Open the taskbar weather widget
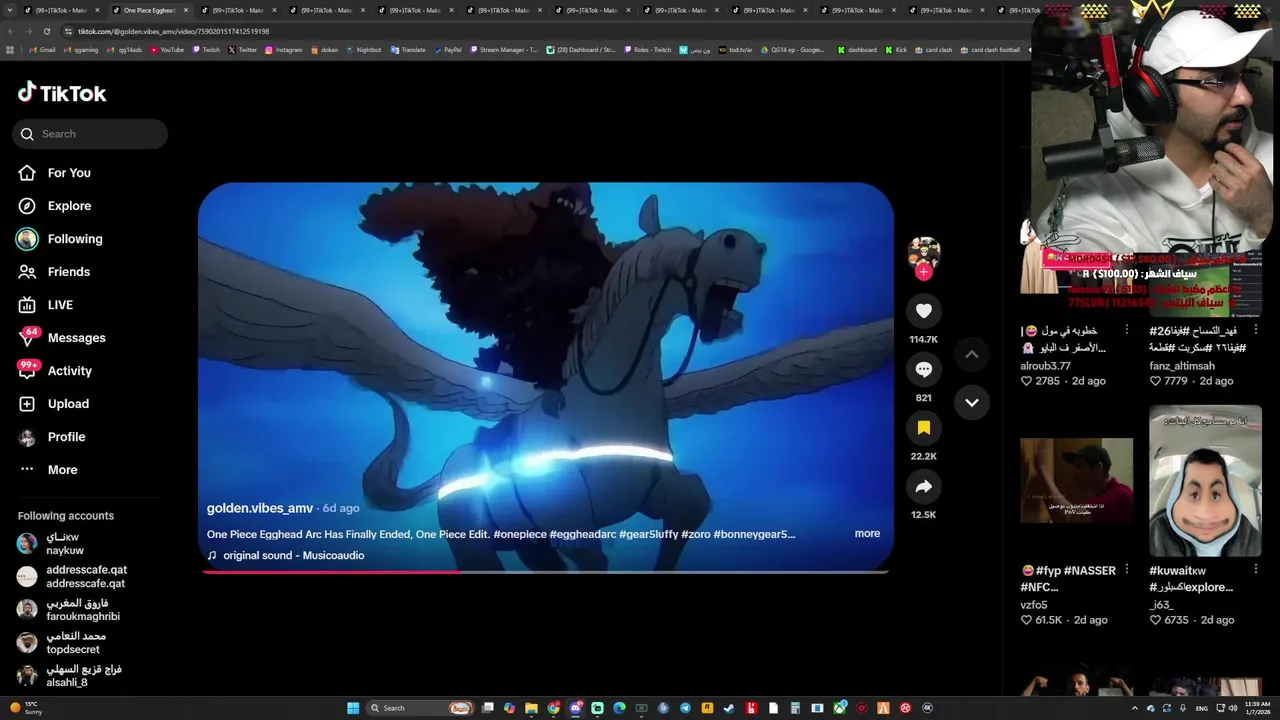The width and height of the screenshot is (1280, 720). click(x=26, y=708)
